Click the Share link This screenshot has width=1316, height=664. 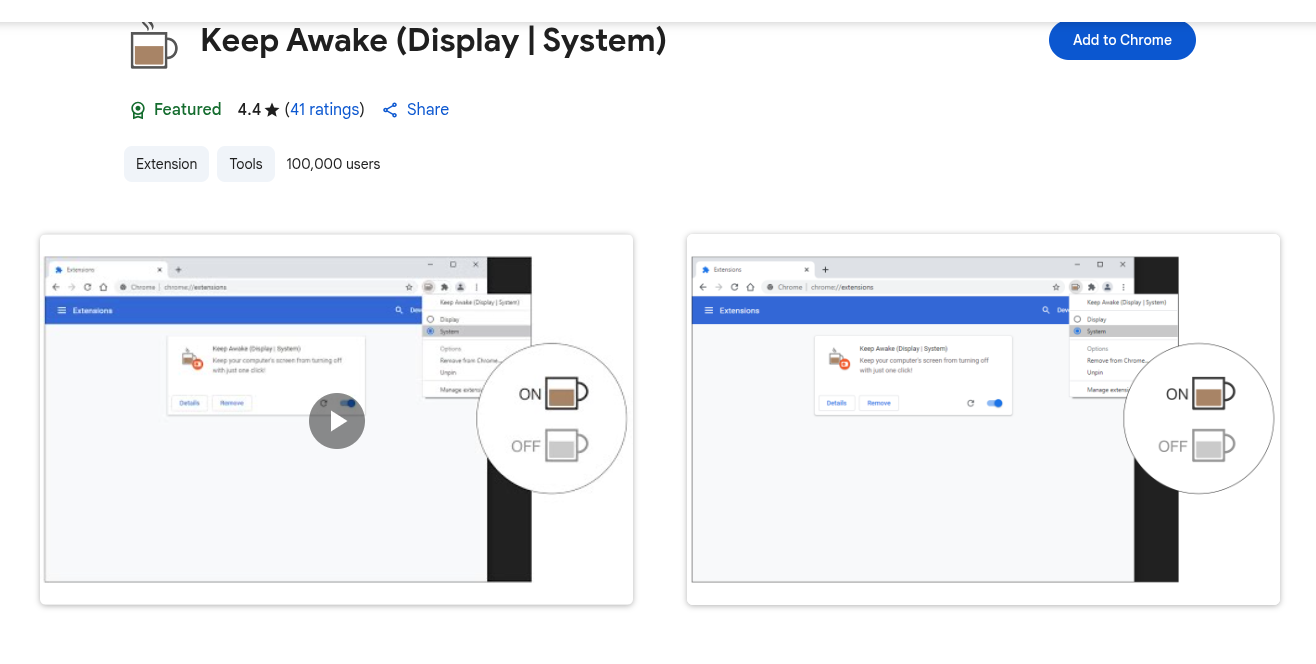click(x=428, y=110)
